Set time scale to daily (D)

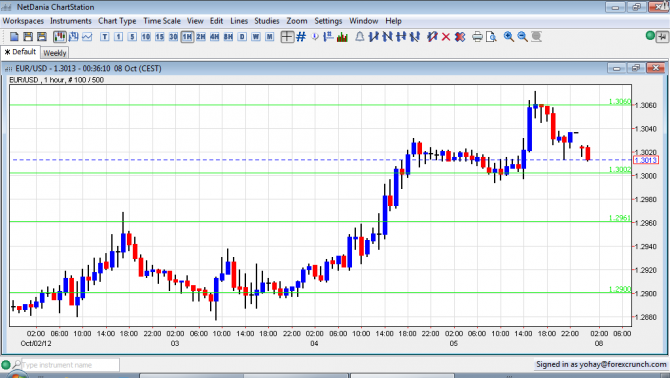tap(242, 37)
